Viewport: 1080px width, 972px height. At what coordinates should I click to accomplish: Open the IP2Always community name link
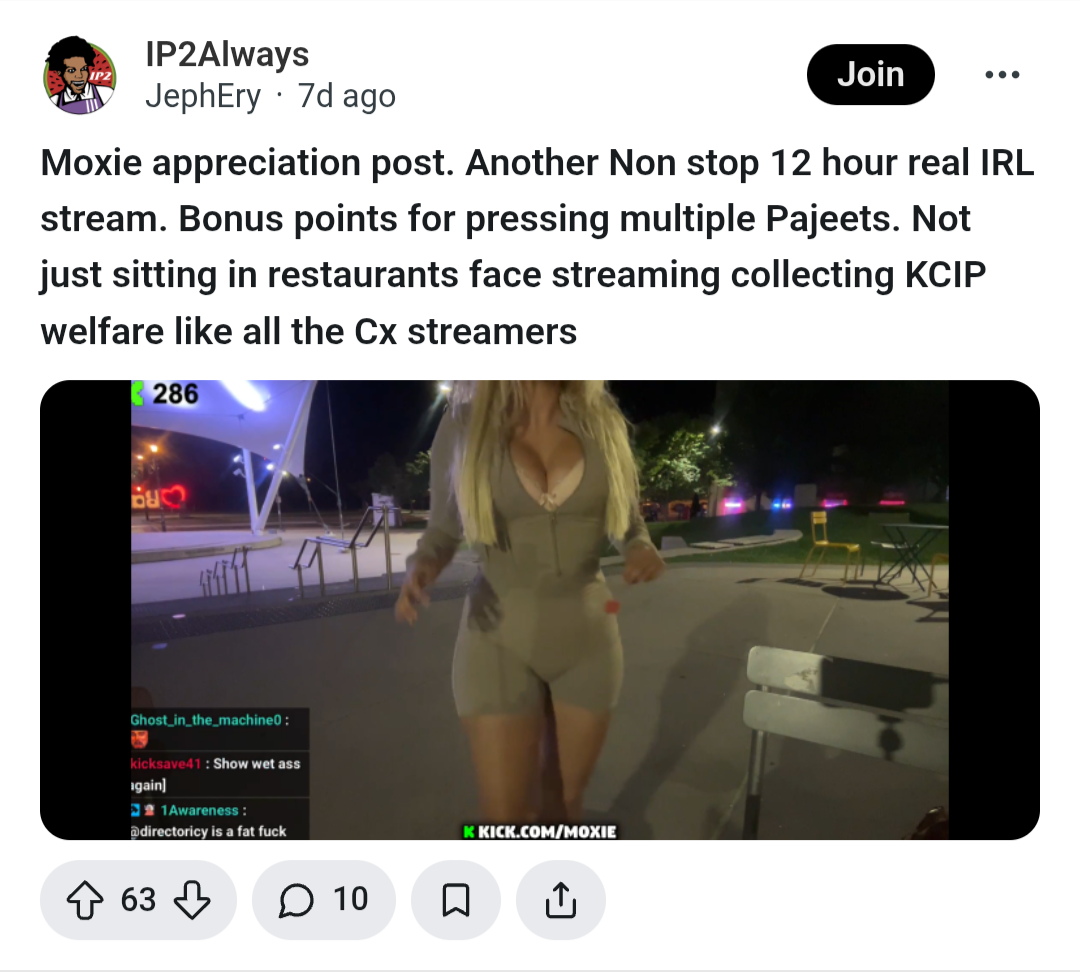[227, 54]
